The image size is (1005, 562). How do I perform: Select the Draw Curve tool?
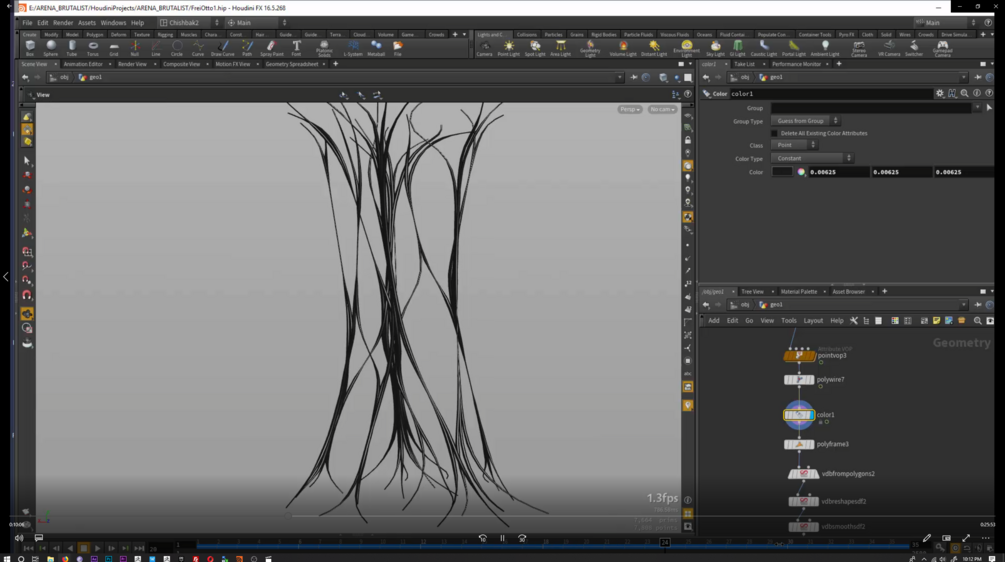point(222,47)
